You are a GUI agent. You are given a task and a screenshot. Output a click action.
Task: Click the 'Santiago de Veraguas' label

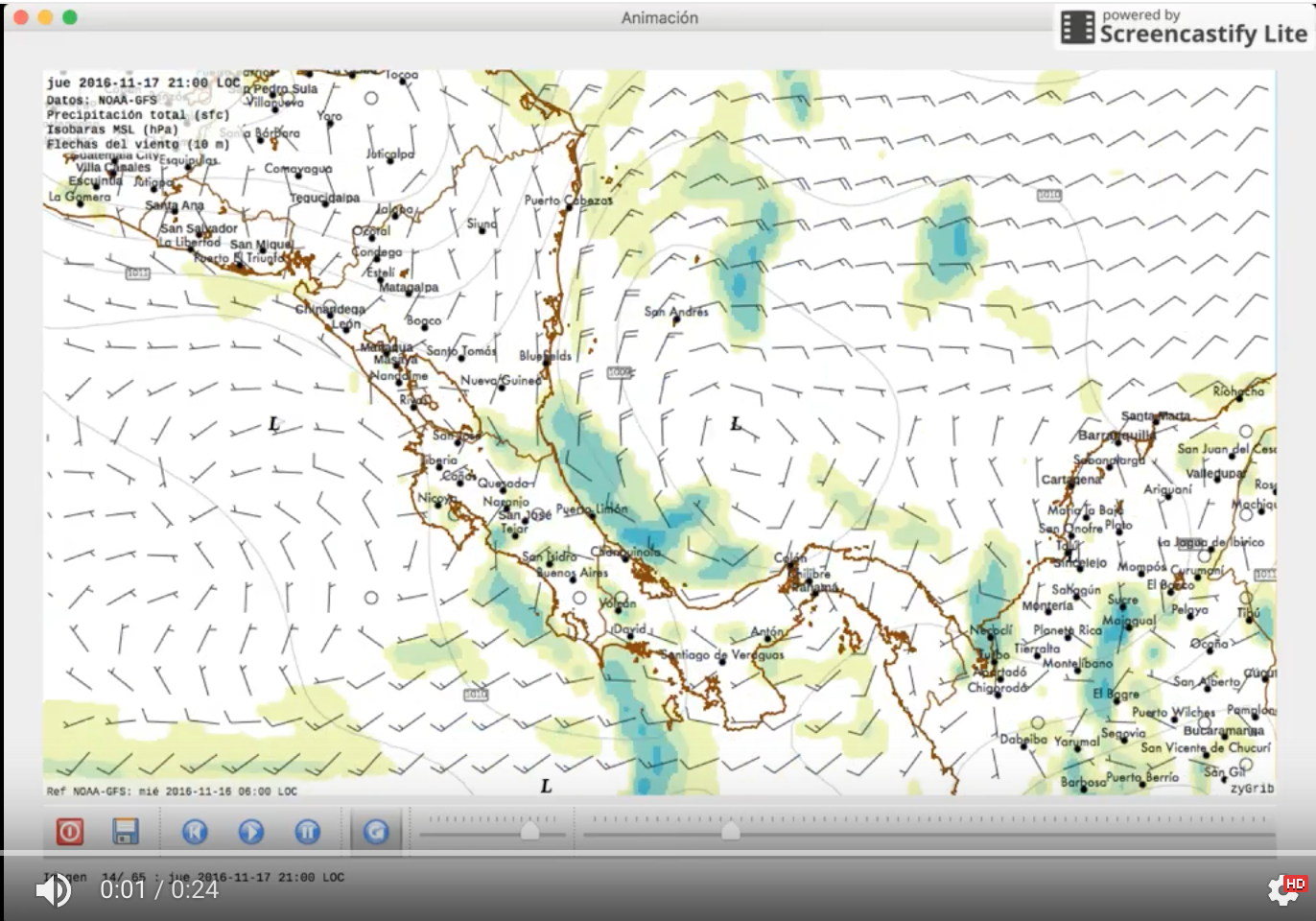[722, 654]
